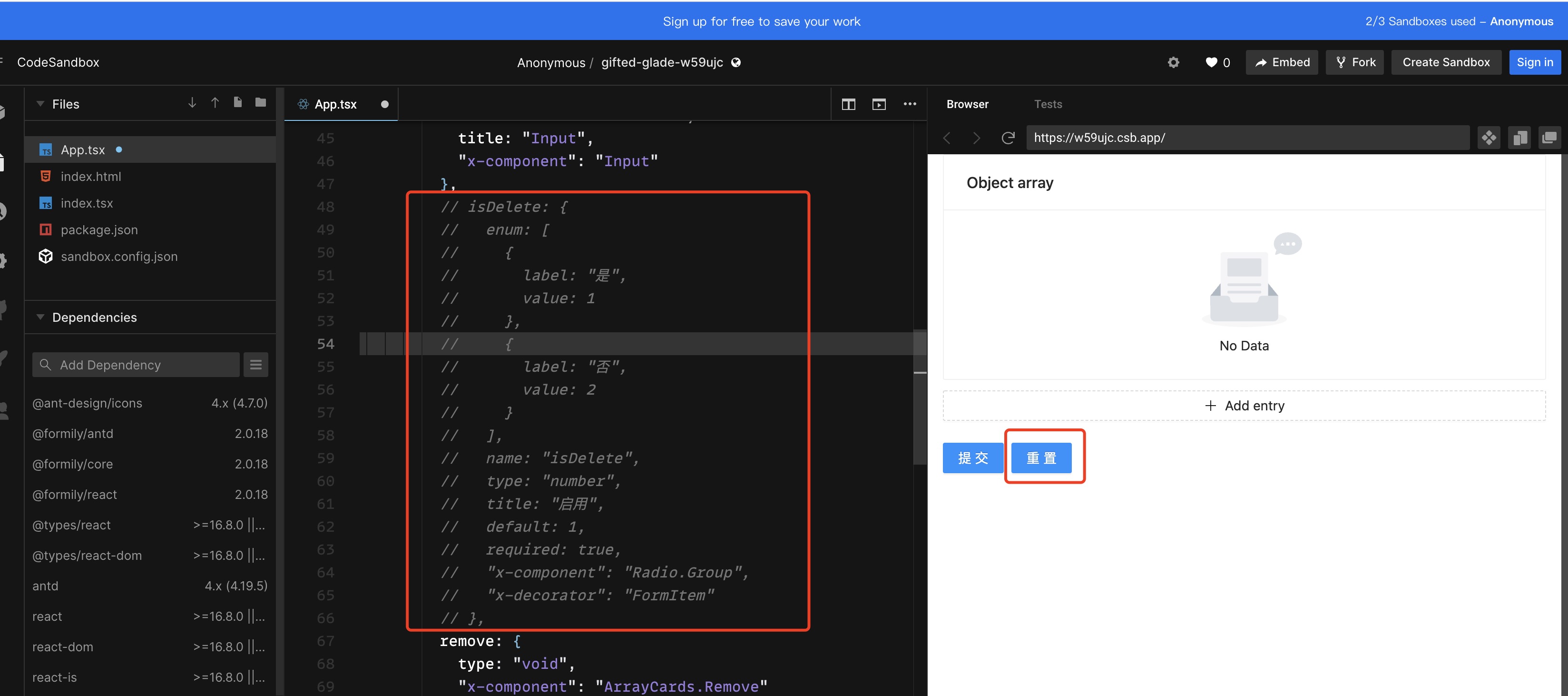Like the sandbox with the heart icon
This screenshot has width=1568, height=696.
(1211, 62)
